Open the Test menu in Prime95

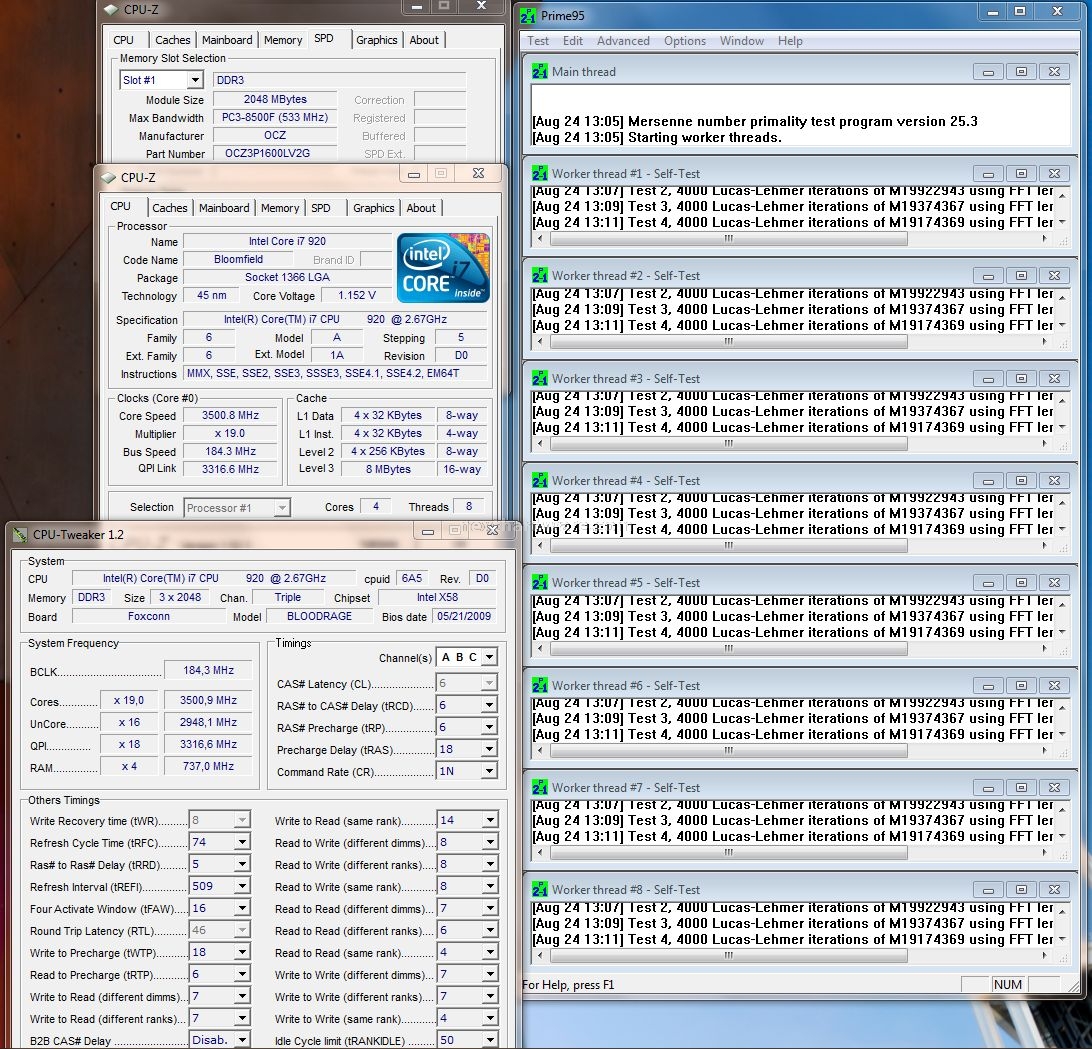(538, 41)
